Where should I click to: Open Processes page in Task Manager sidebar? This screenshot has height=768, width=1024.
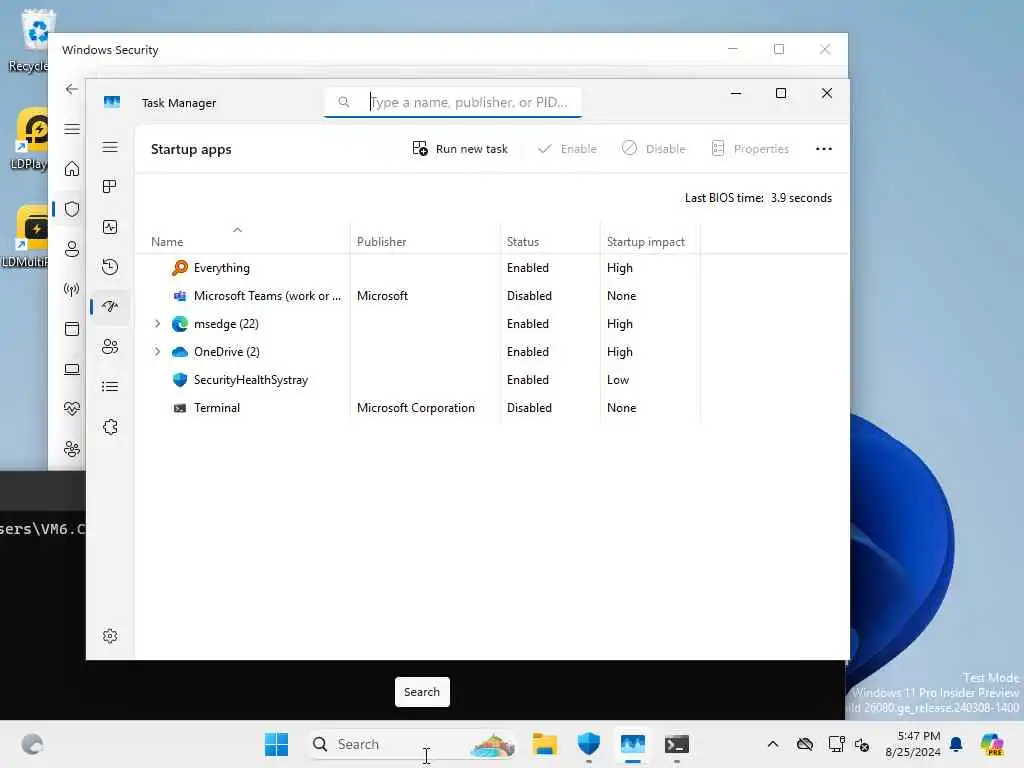110,187
